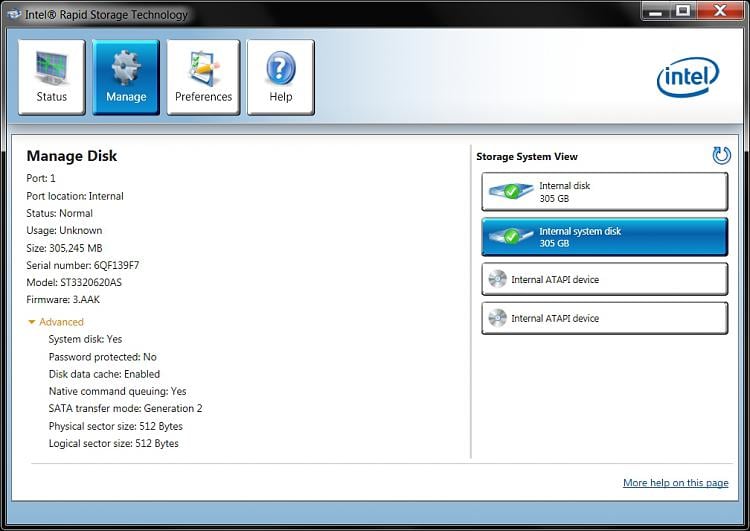Click the drive icon of Internal system disk

[511, 236]
